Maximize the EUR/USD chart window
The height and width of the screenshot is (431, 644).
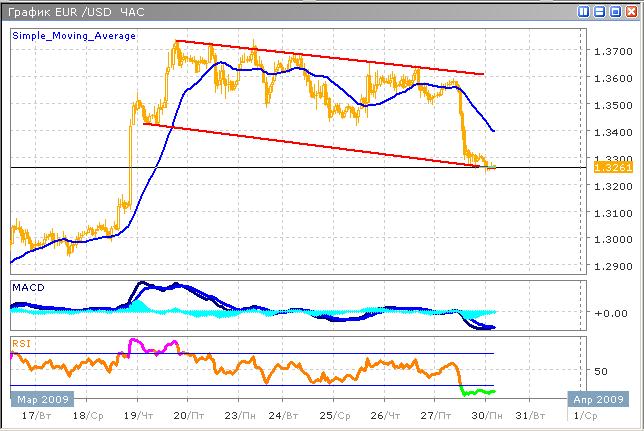[616, 11]
